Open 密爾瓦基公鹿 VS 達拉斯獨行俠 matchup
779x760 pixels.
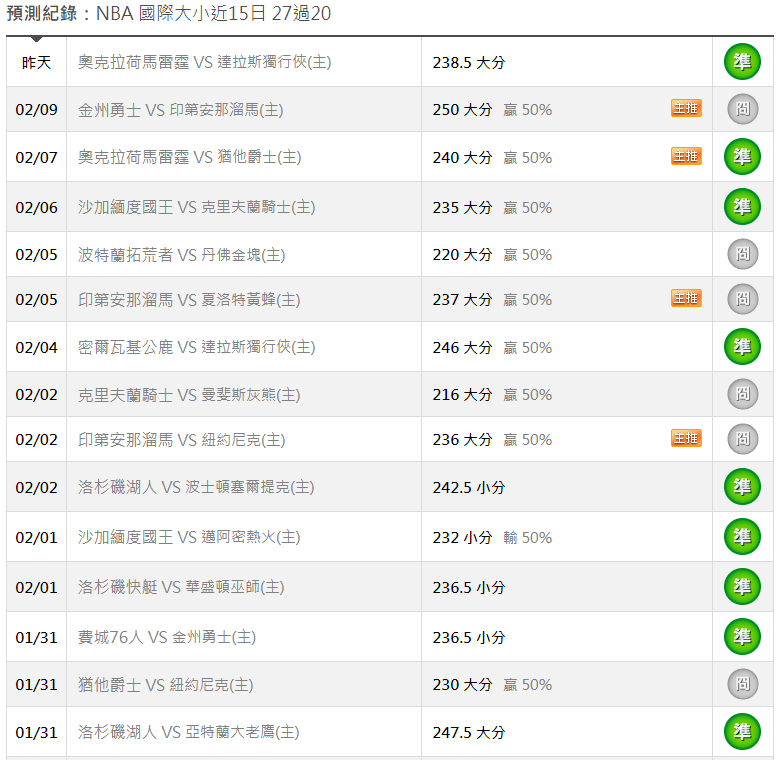pos(196,347)
